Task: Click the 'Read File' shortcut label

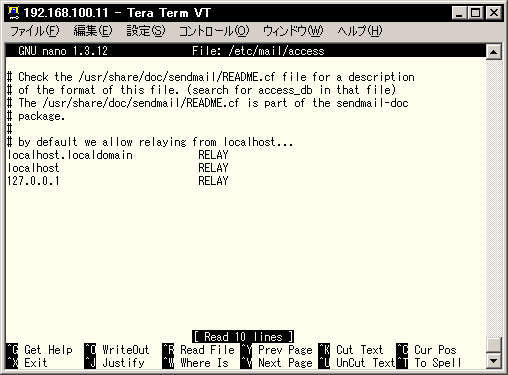Action: 207,350
